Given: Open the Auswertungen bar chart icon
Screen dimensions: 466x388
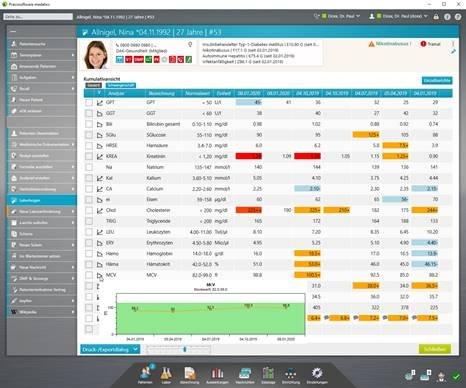Looking at the screenshot, I should [x=217, y=374].
